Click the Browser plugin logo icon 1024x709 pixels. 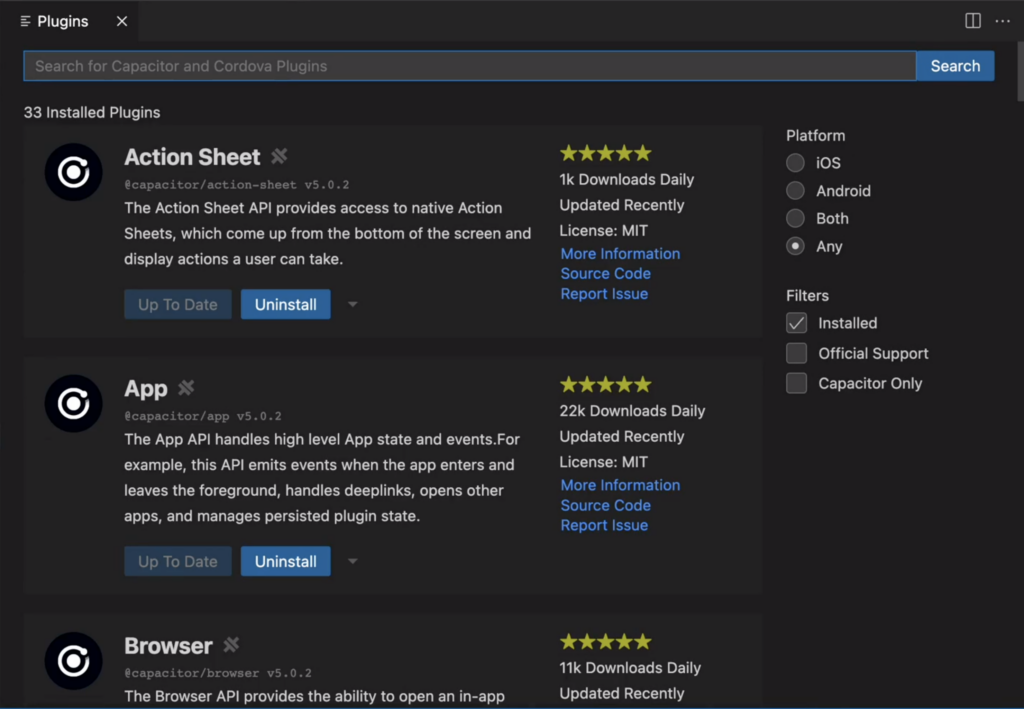pos(73,660)
